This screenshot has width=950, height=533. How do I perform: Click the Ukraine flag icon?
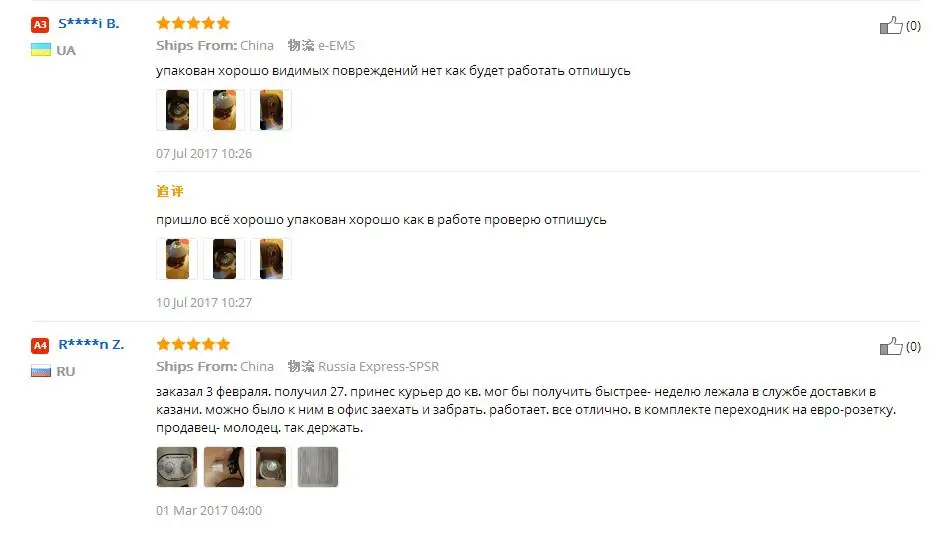point(41,50)
